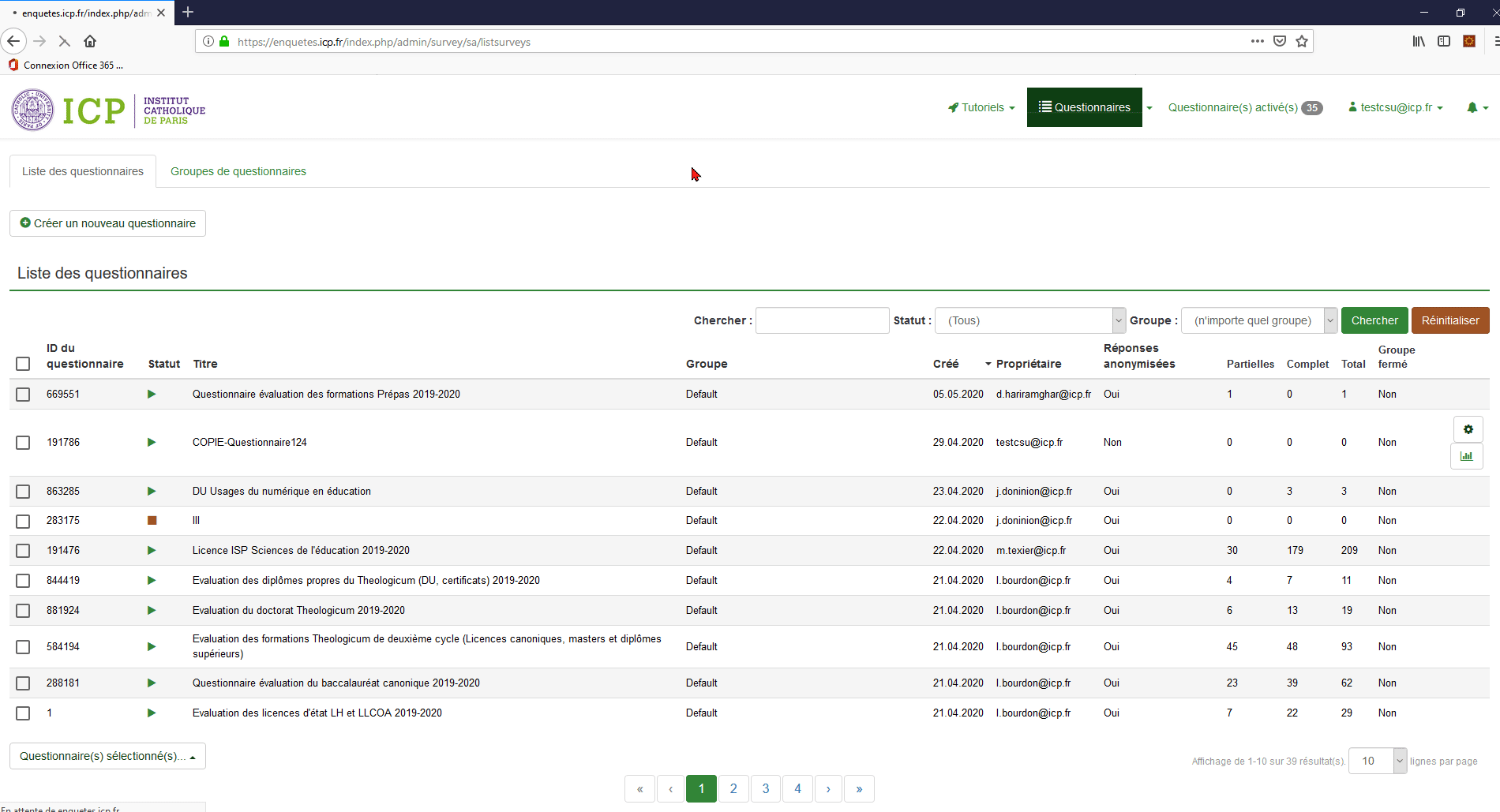The height and width of the screenshot is (812, 1500).
Task: Check the box for survey 863285
Action: click(x=23, y=492)
